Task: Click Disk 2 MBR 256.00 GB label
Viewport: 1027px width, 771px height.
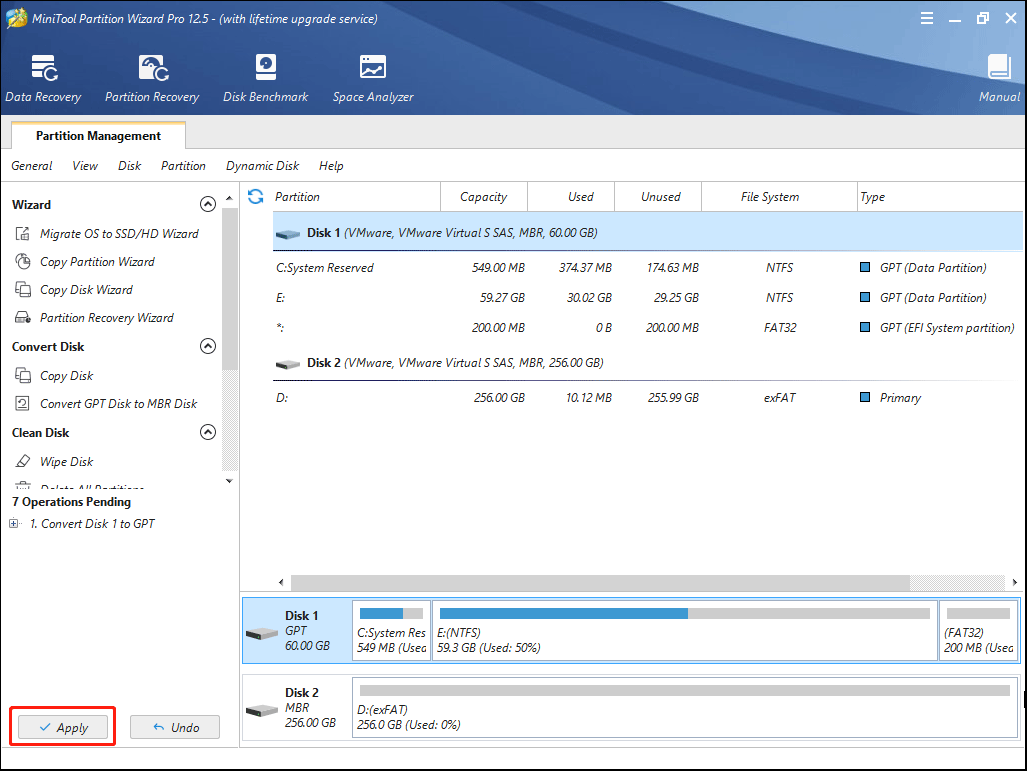Action: pos(310,707)
